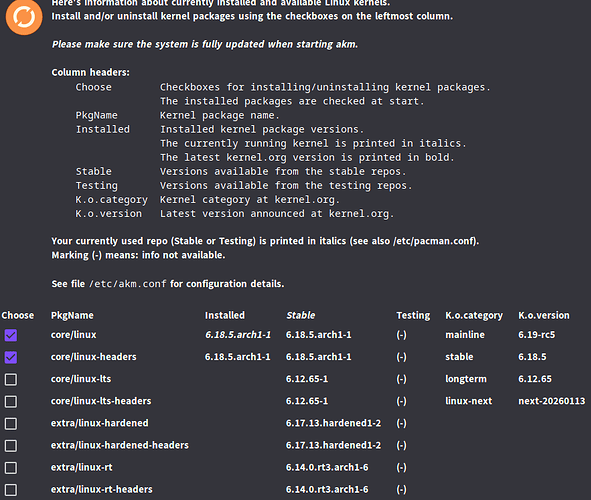The image size is (591, 500).
Task: Select the extra/linux-hardened-headers package name
Action: (120, 445)
